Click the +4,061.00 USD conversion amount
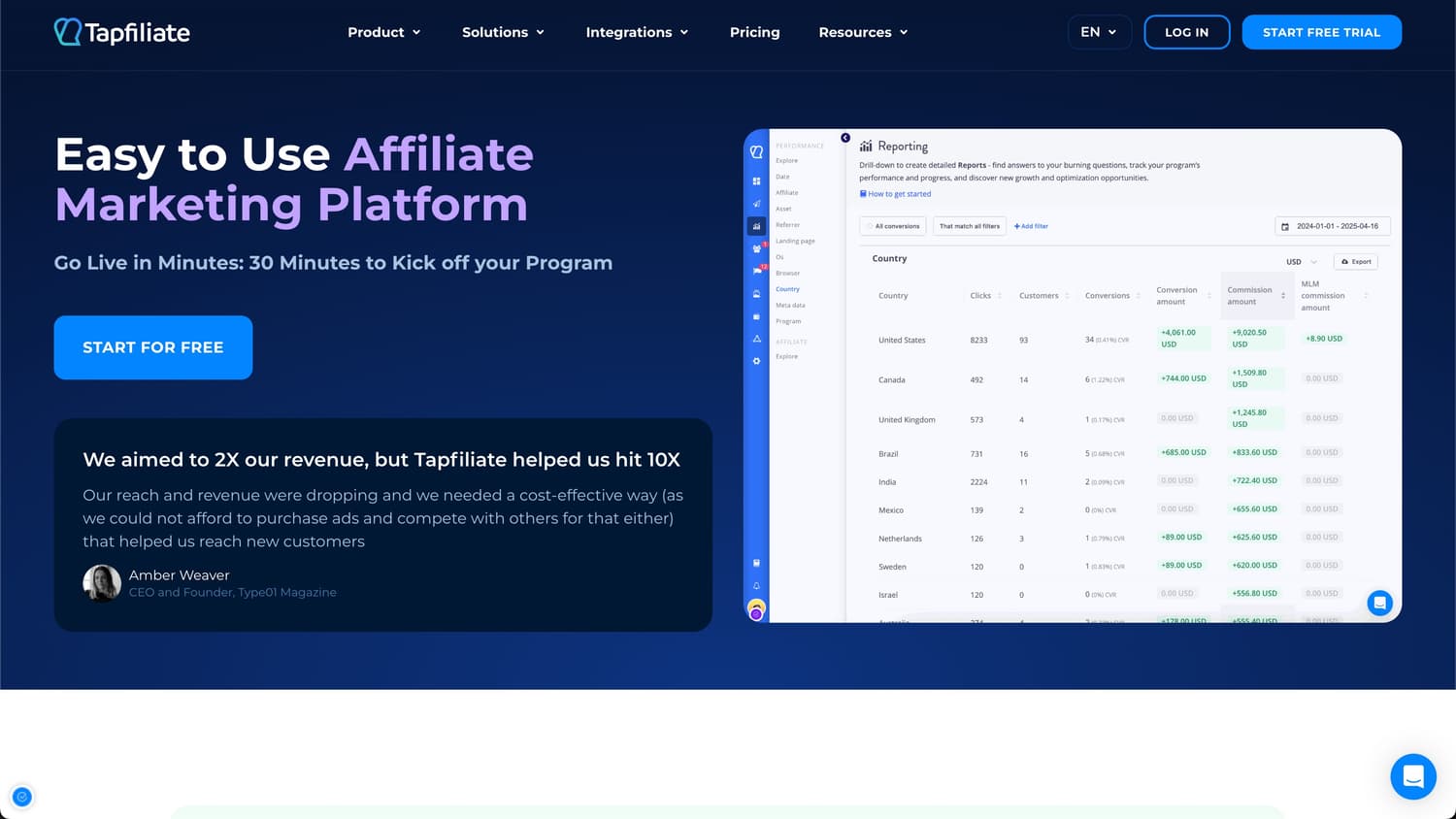The height and width of the screenshot is (819, 1456). (1182, 338)
